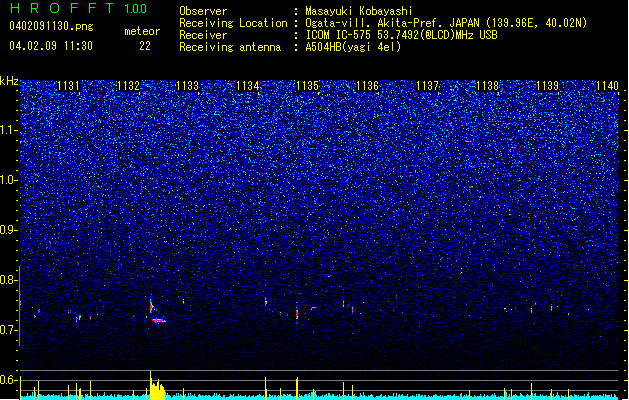
Task: Click the 1137 time marker
Action: click(x=428, y=86)
